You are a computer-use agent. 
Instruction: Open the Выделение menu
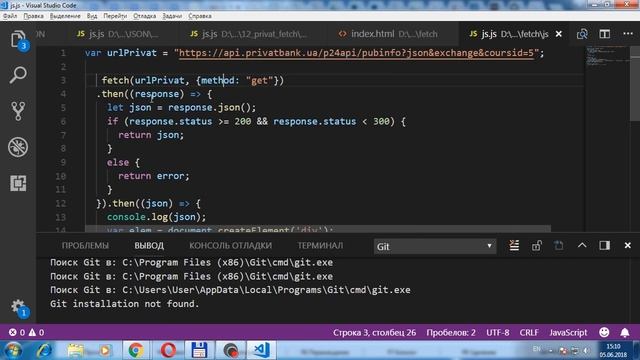pyautogui.click(x=65, y=16)
